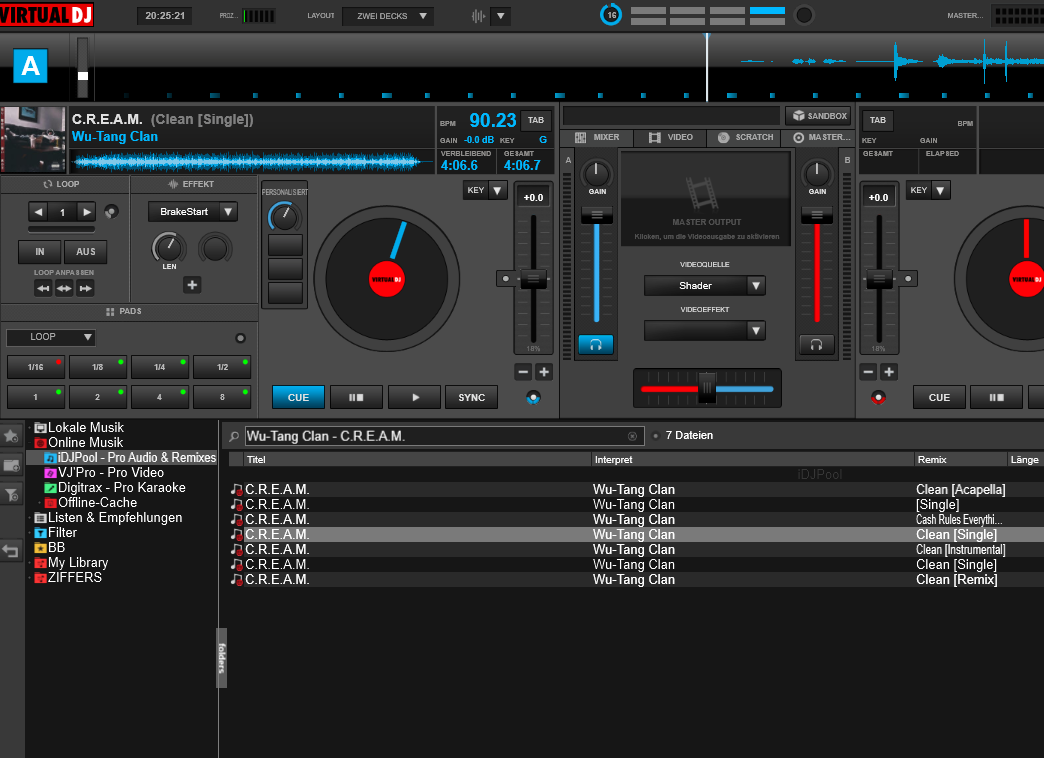The width and height of the screenshot is (1044, 758).
Task: Clear the search field with X icon
Action: point(633,436)
